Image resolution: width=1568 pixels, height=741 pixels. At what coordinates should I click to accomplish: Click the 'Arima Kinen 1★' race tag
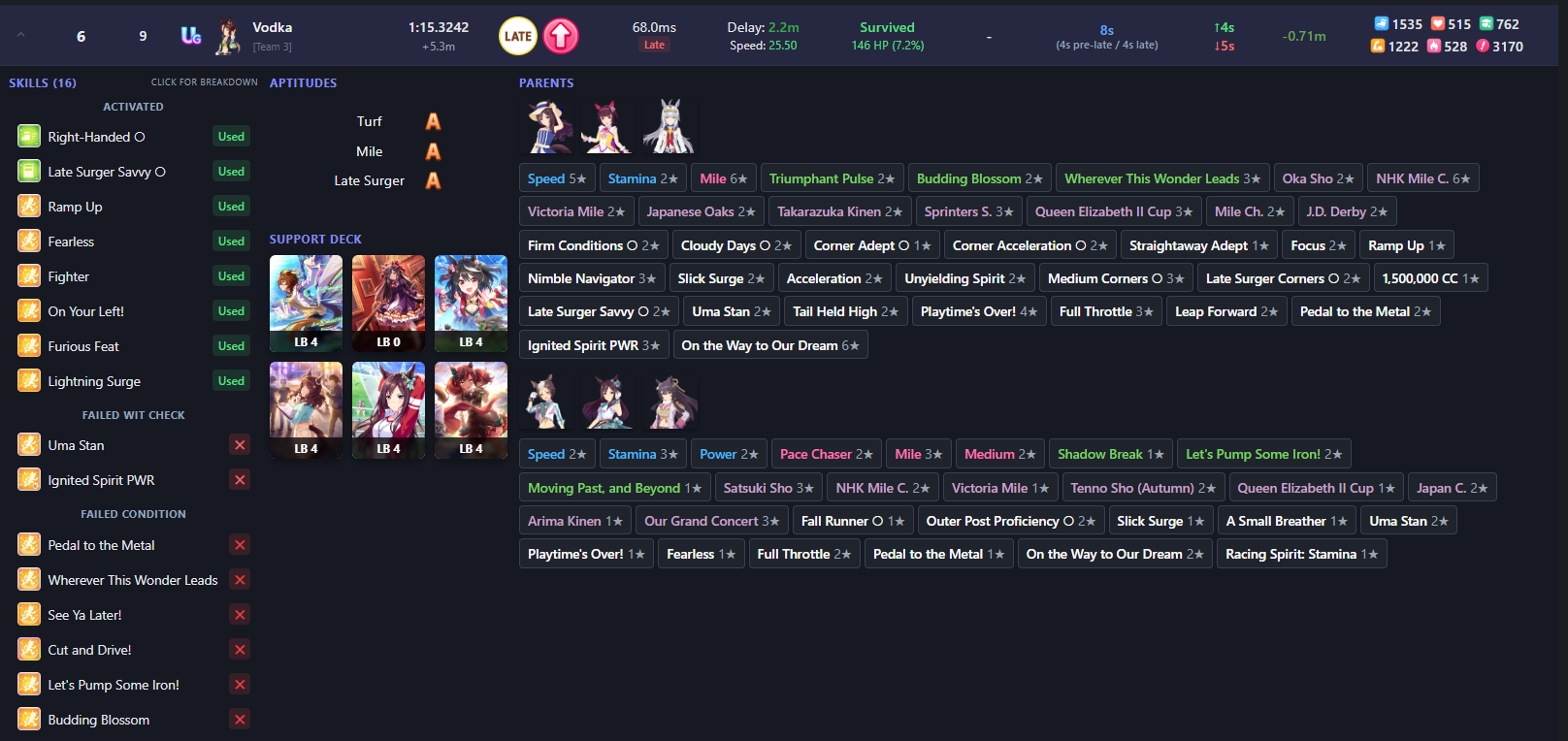click(575, 521)
